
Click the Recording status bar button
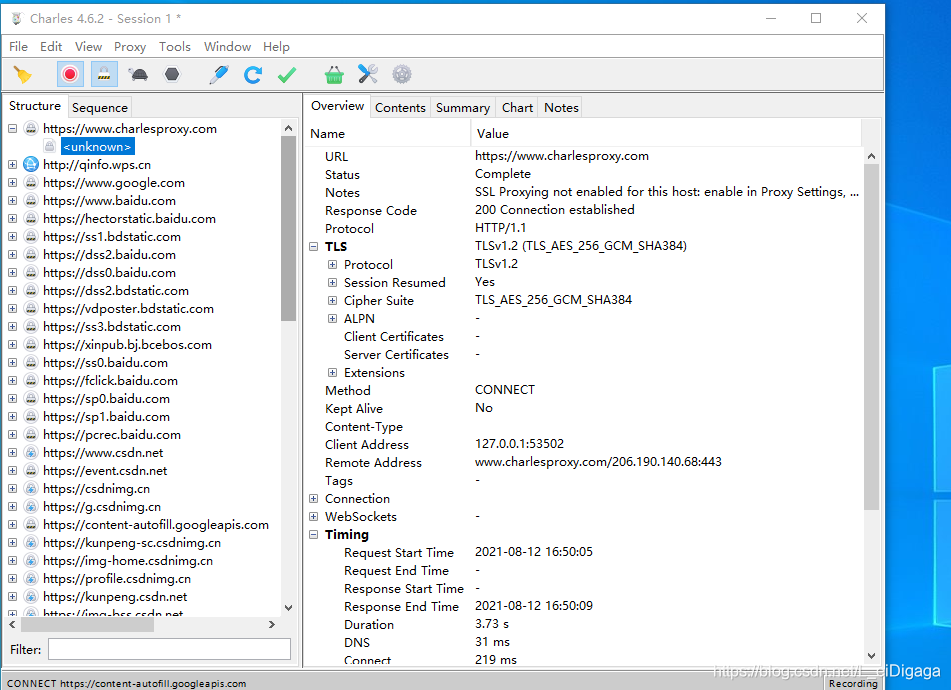tap(853, 683)
